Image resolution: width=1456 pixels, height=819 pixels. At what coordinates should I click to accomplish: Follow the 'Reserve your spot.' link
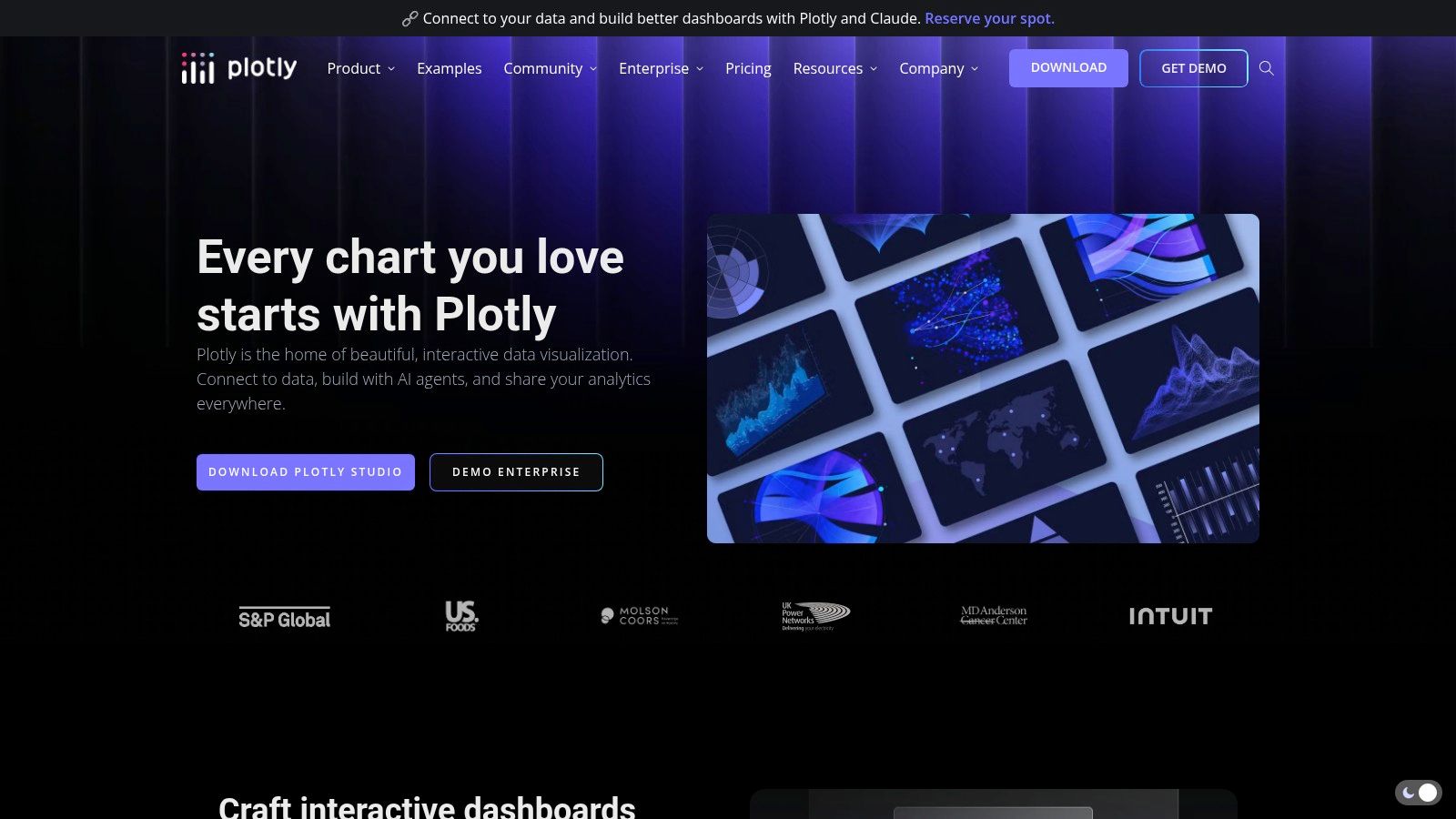pos(989,18)
